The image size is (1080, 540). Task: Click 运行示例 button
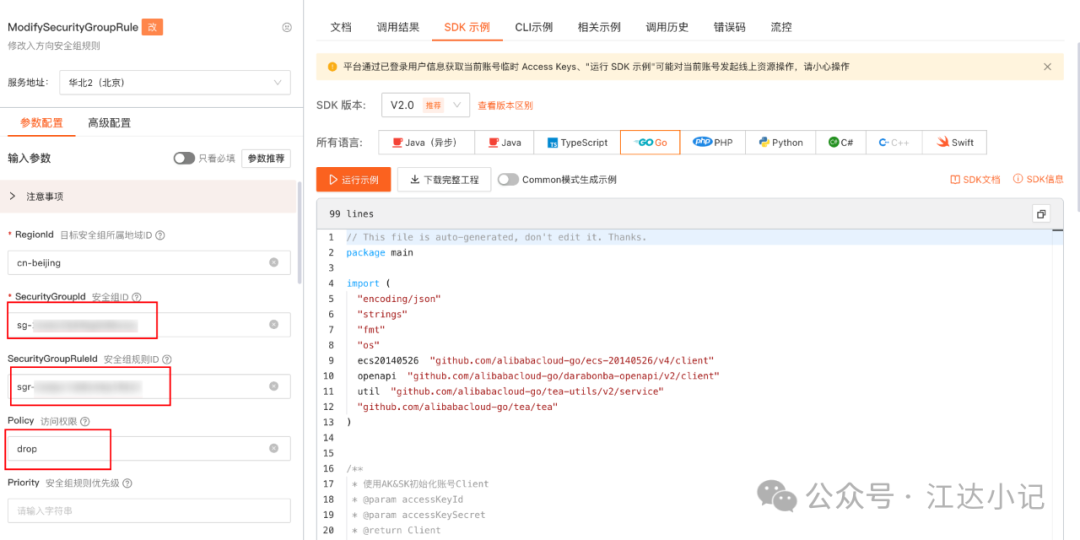tap(354, 180)
